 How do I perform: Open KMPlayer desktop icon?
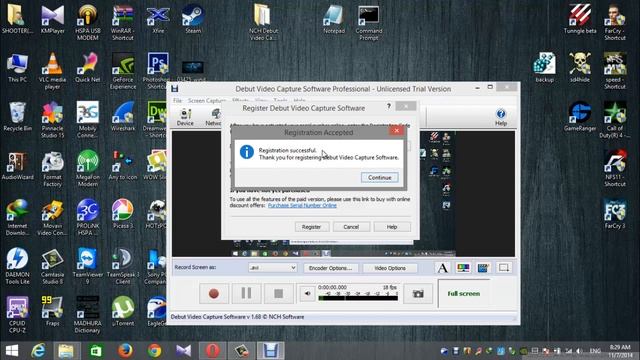coord(53,20)
